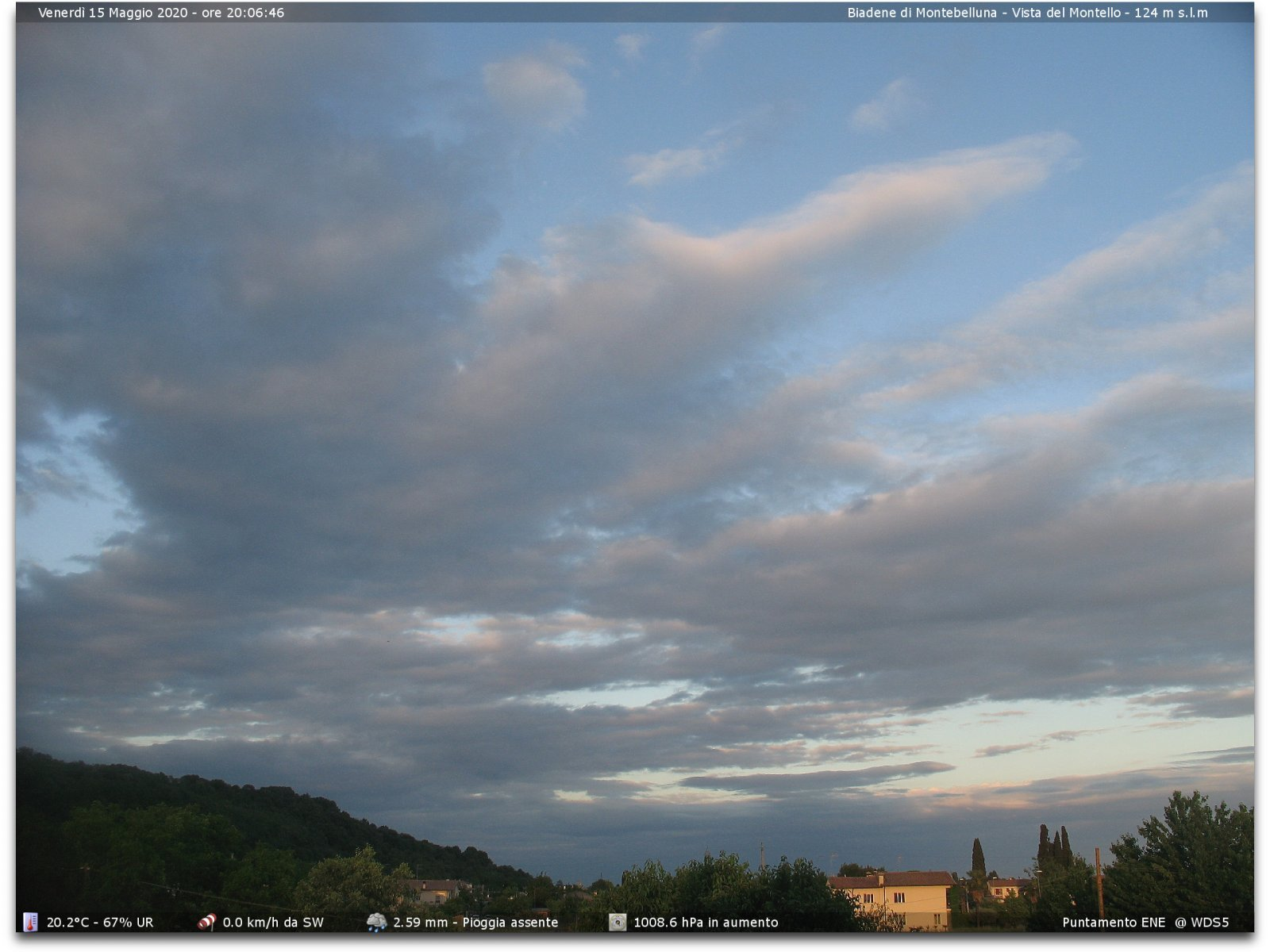Click the pressure reading '1008.6 hPa in aumento'
This screenshot has height=952, width=1270.
click(x=706, y=923)
